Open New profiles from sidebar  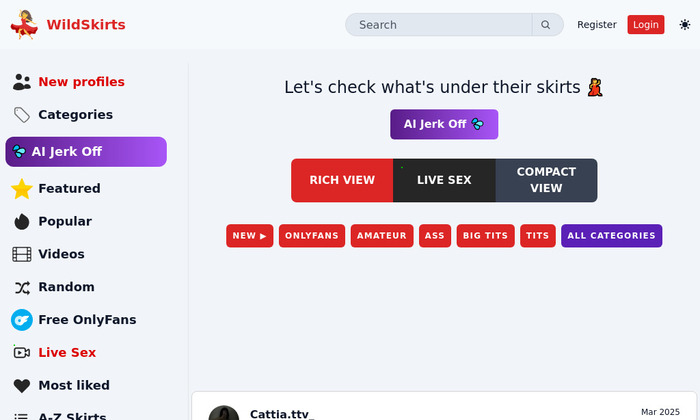coord(80,82)
